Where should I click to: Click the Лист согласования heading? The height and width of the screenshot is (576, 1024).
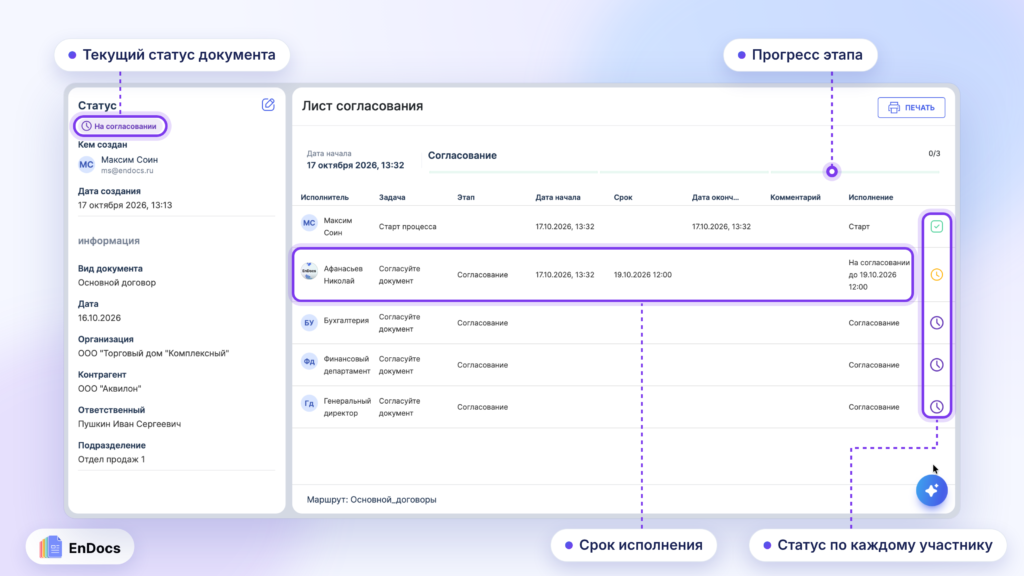pos(362,106)
